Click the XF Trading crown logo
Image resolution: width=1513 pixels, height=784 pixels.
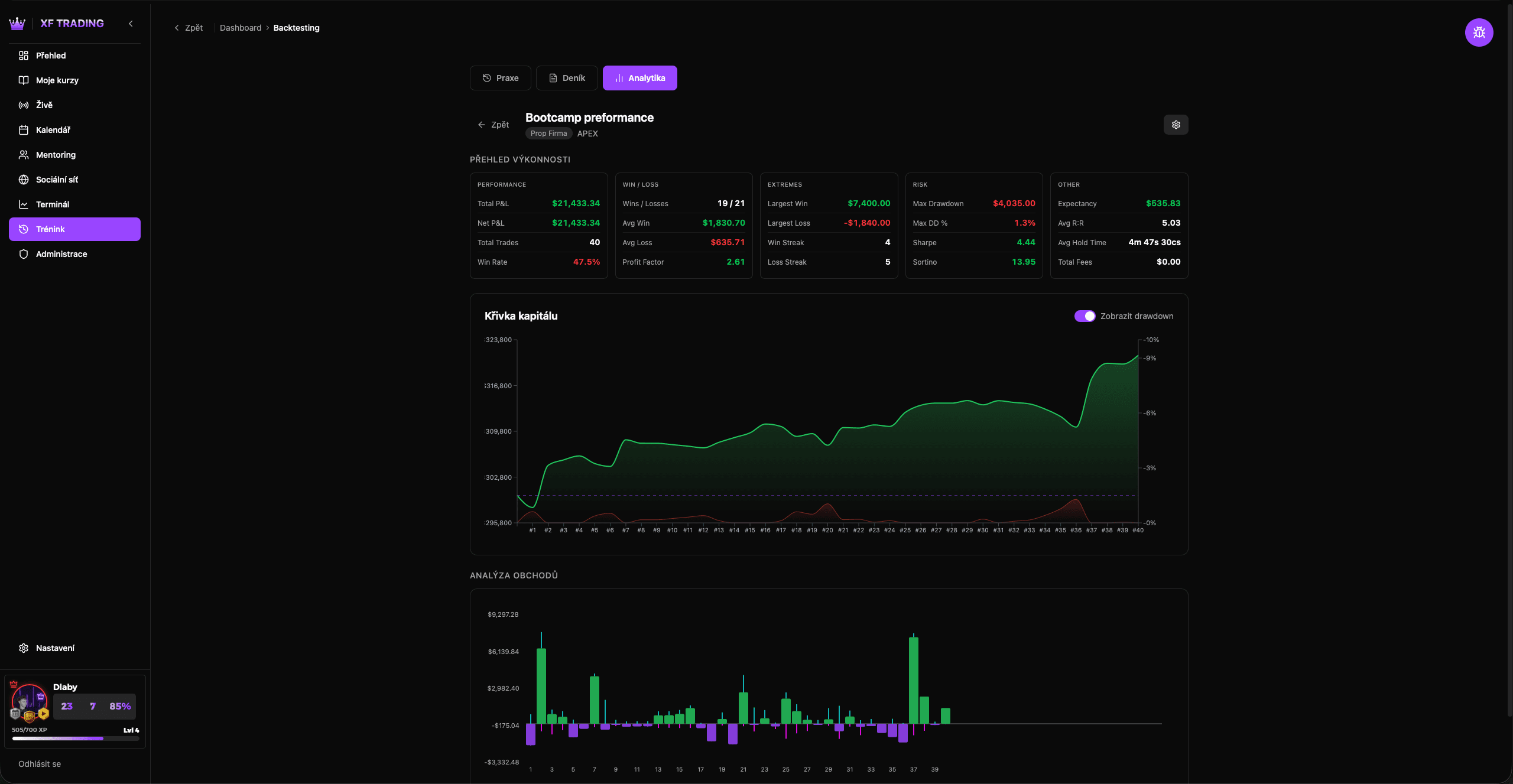(17, 24)
